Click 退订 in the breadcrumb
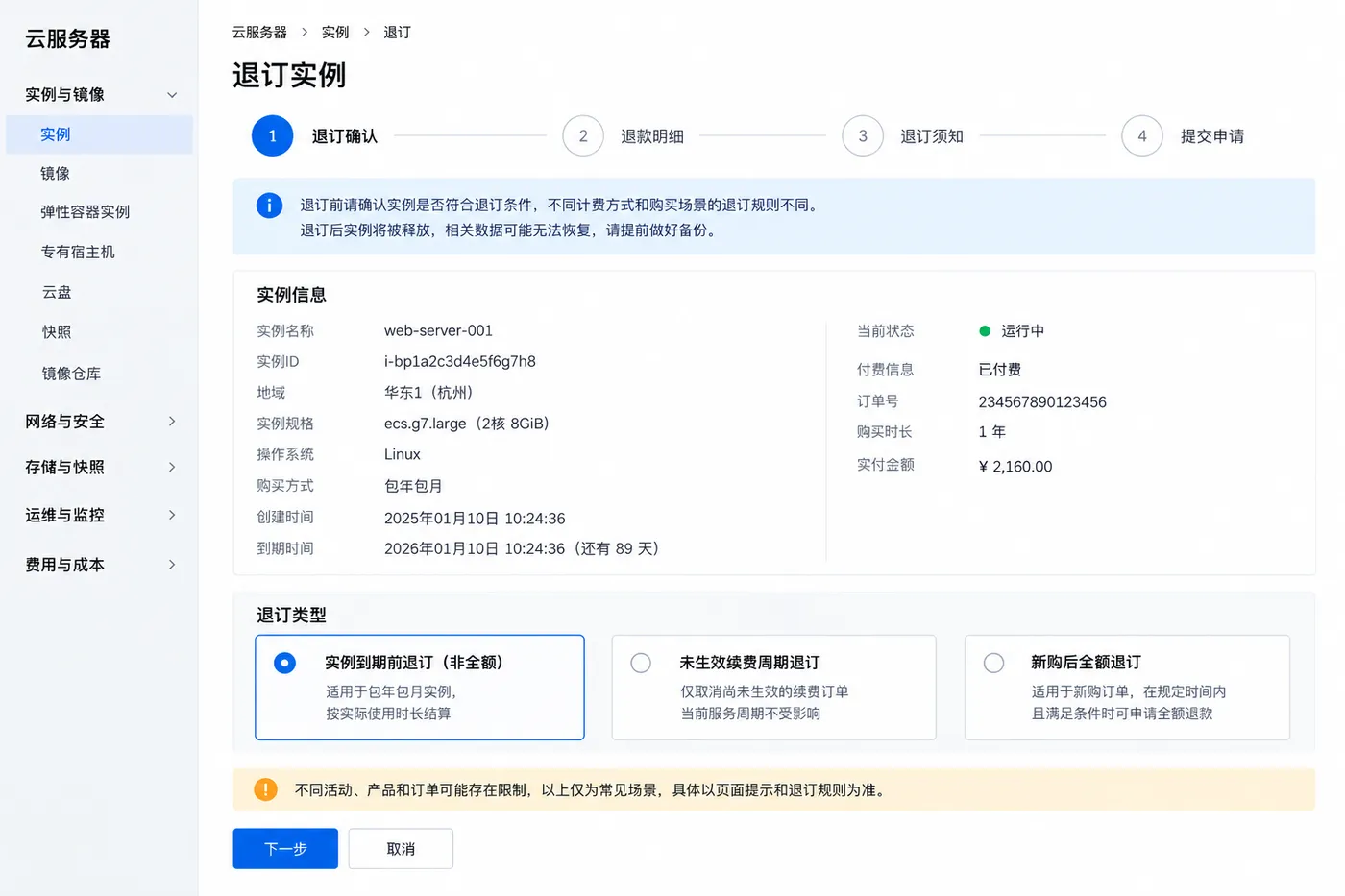 (397, 32)
